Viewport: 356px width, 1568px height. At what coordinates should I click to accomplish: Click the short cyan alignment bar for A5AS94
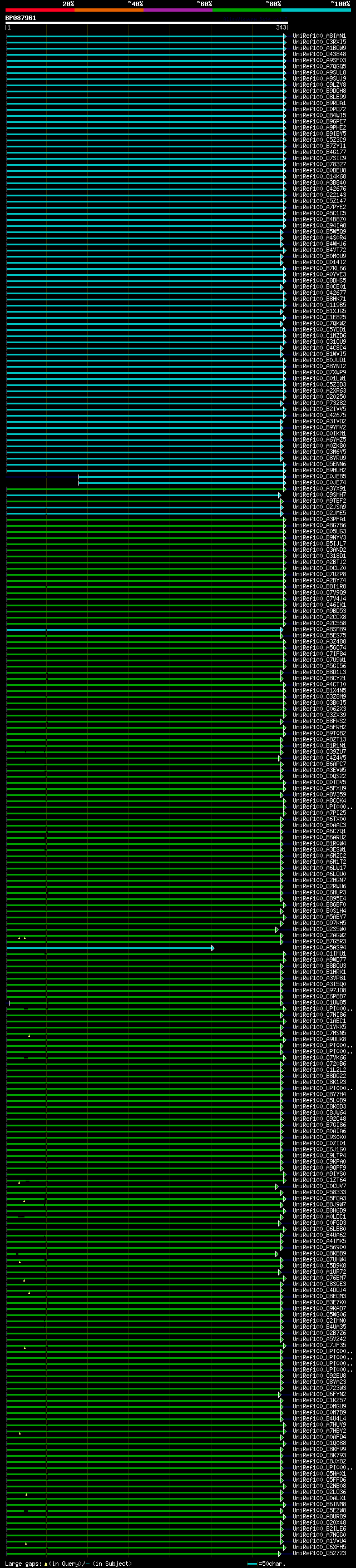pyautogui.click(x=110, y=948)
